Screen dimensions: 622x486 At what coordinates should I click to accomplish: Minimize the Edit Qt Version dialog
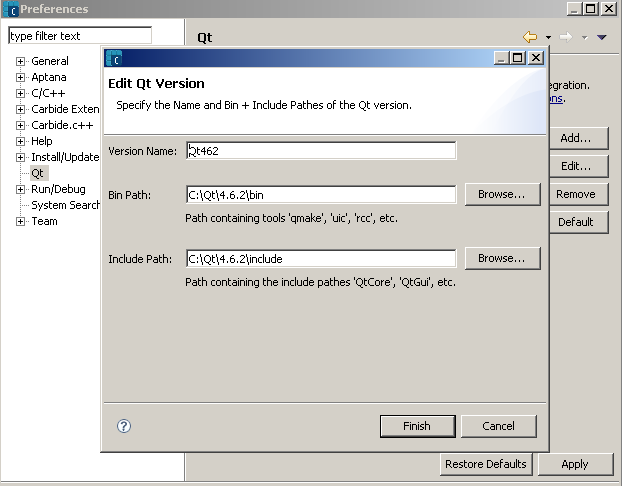coord(501,58)
